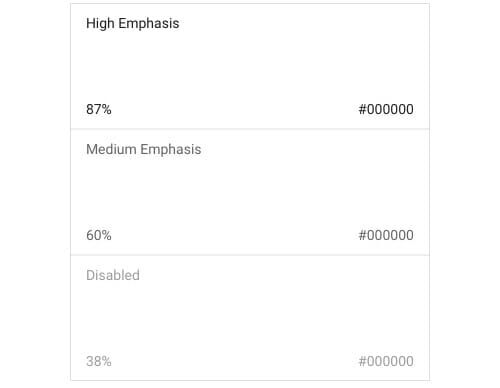The image size is (500, 388).
Task: Click the #000000 hex in Medium Emphasis row
Action: coord(386,235)
